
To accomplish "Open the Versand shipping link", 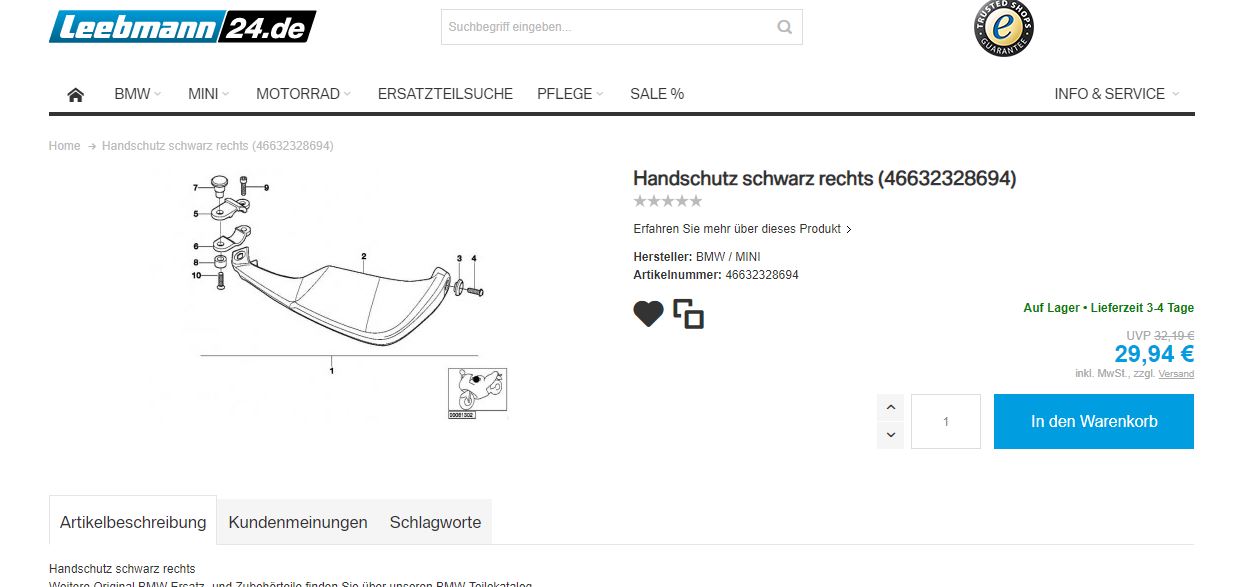I will click(x=1176, y=374).
